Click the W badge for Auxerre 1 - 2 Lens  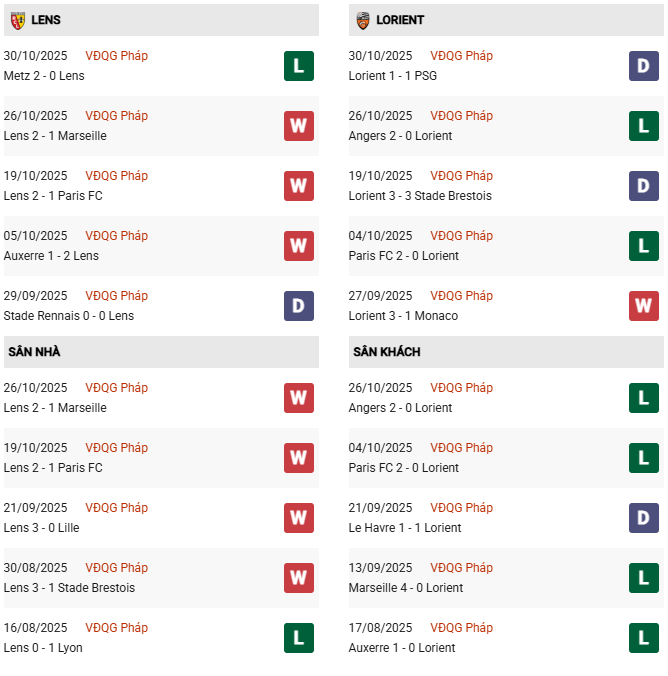299,246
